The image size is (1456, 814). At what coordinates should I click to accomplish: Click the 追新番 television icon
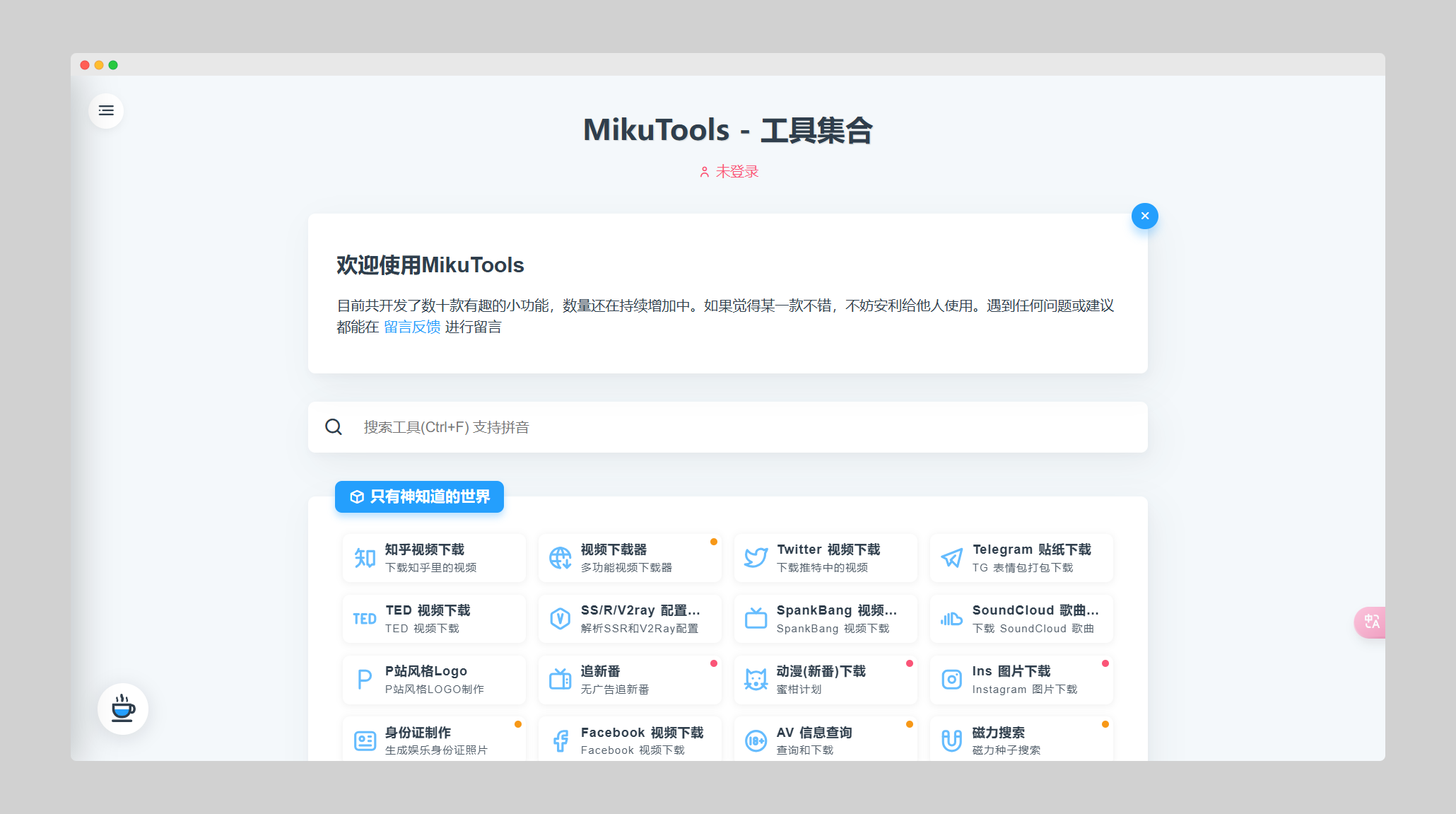tap(560, 680)
